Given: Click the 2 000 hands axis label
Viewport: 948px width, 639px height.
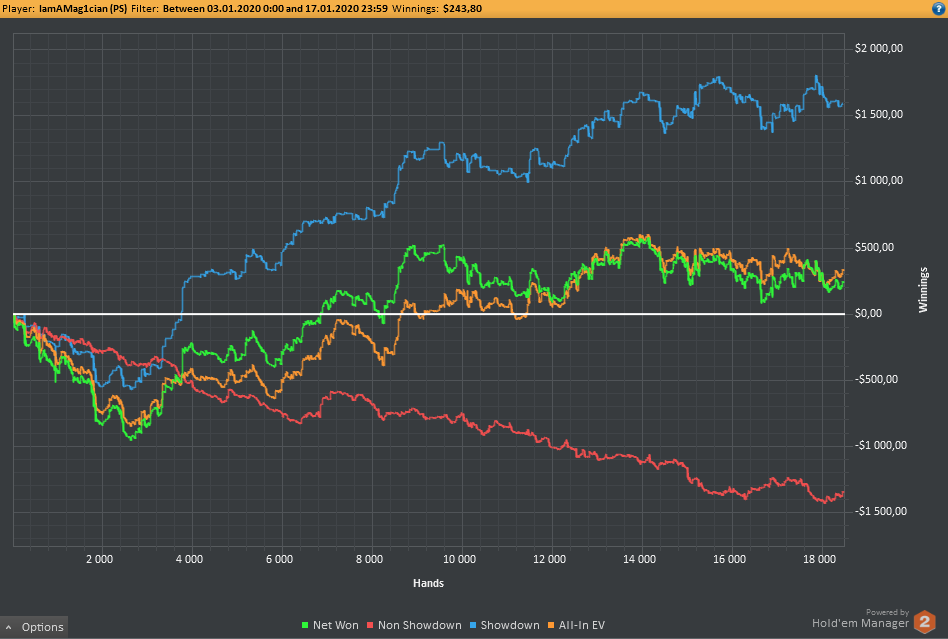Looking at the screenshot, I should [x=100, y=559].
